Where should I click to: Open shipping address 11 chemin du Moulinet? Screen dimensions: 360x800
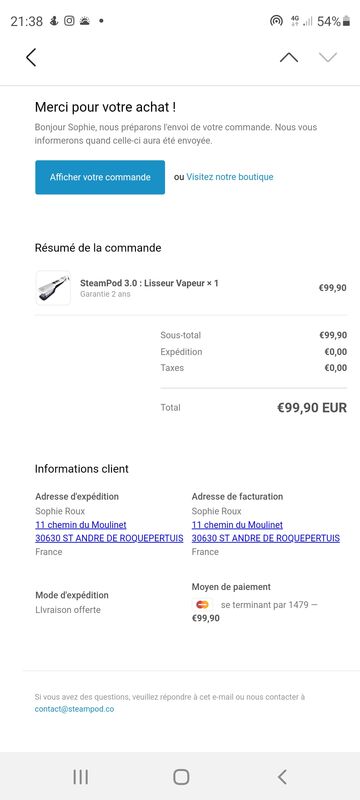(81, 524)
